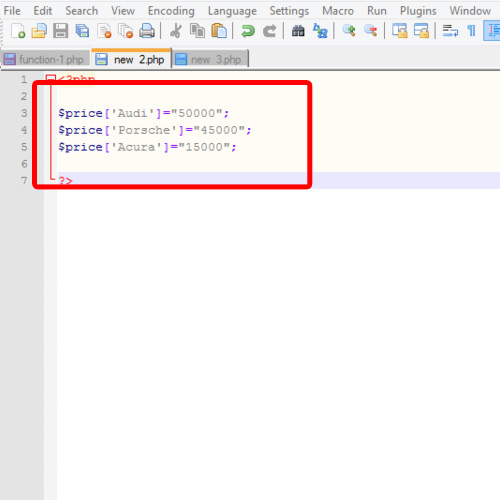Click the Copy icon

click(197, 31)
